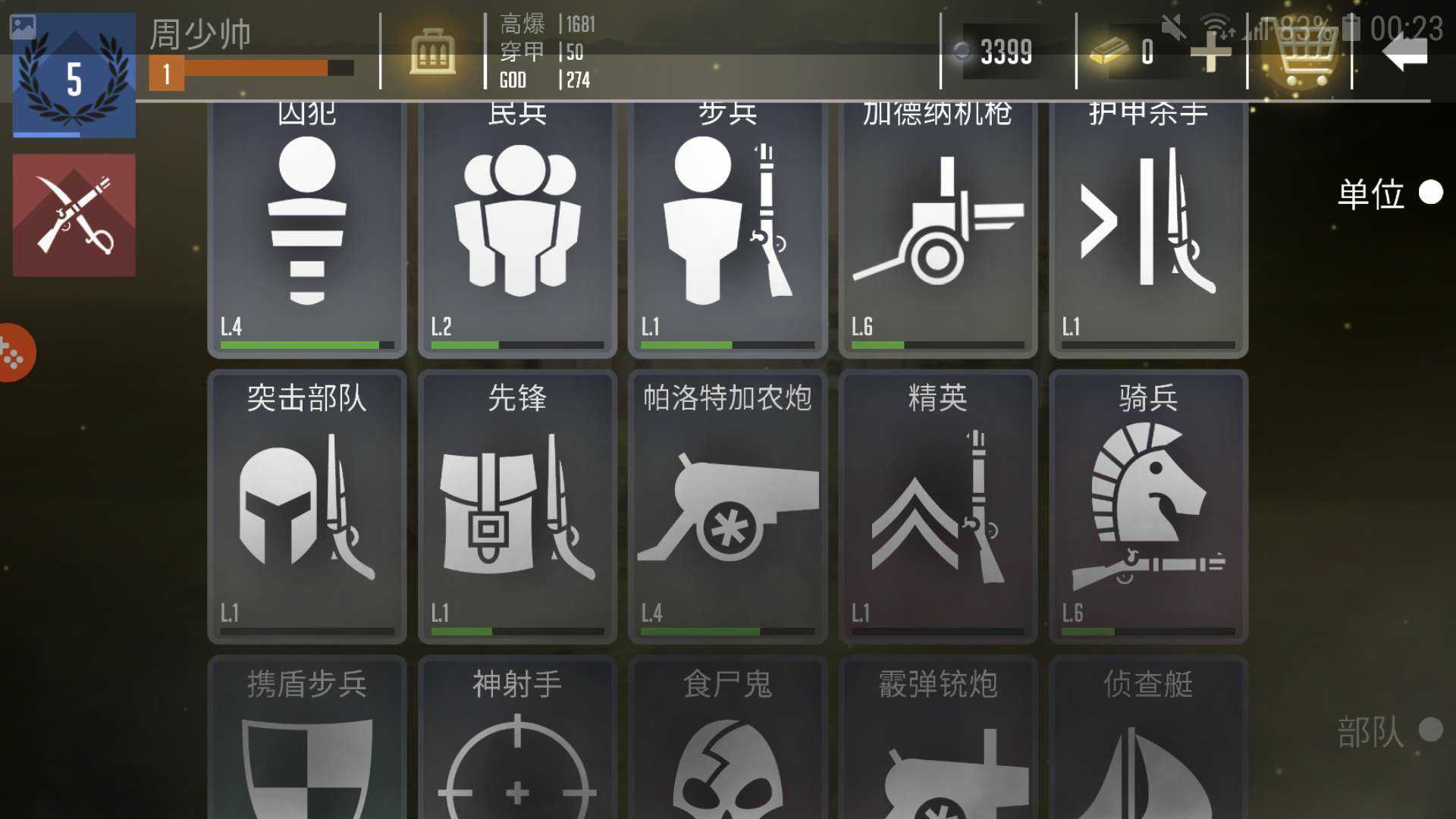Add gold with the plus icon

click(1210, 53)
